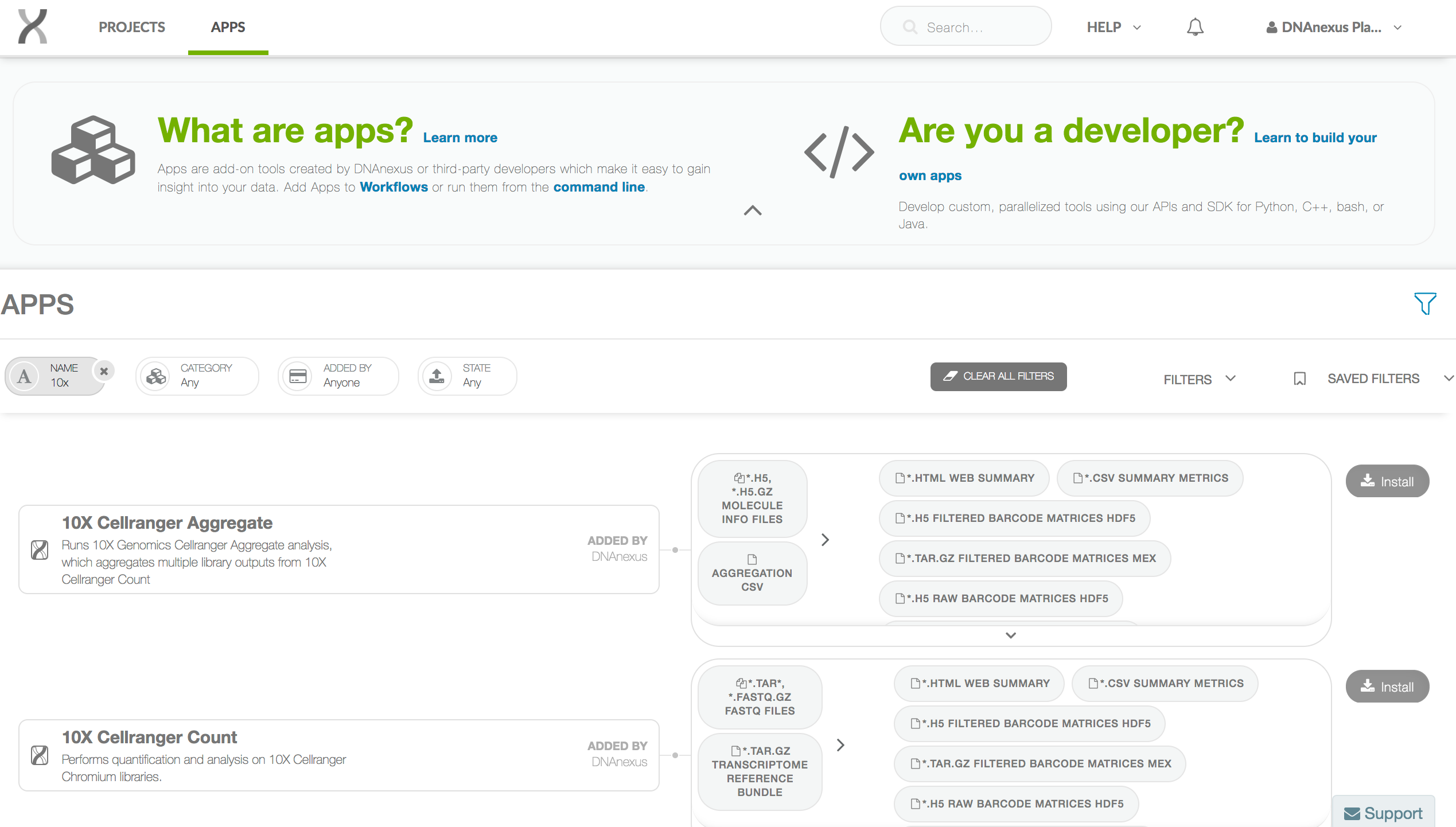Click the search magnifier icon

coord(909,27)
